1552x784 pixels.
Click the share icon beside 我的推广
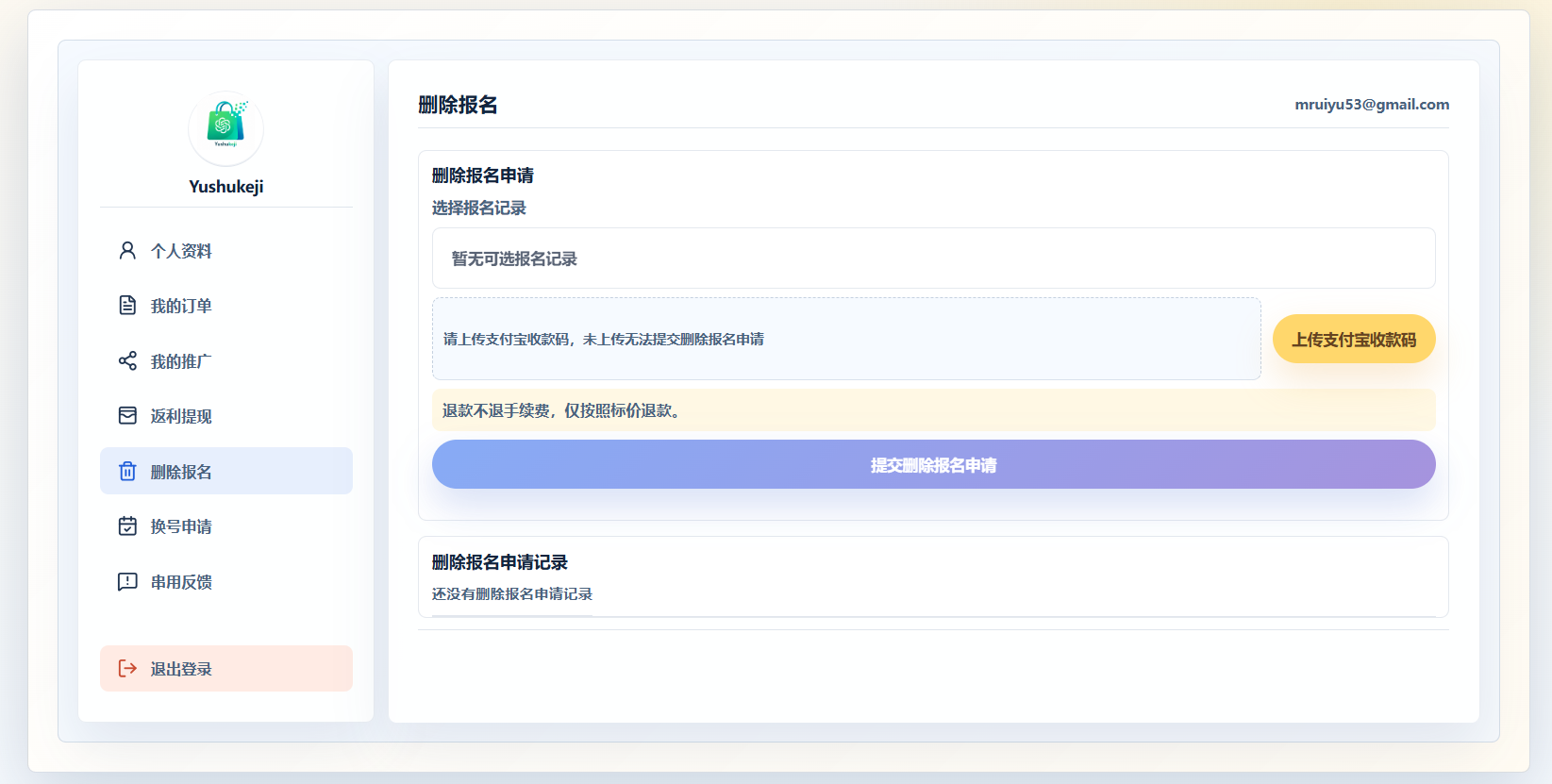pyautogui.click(x=127, y=360)
